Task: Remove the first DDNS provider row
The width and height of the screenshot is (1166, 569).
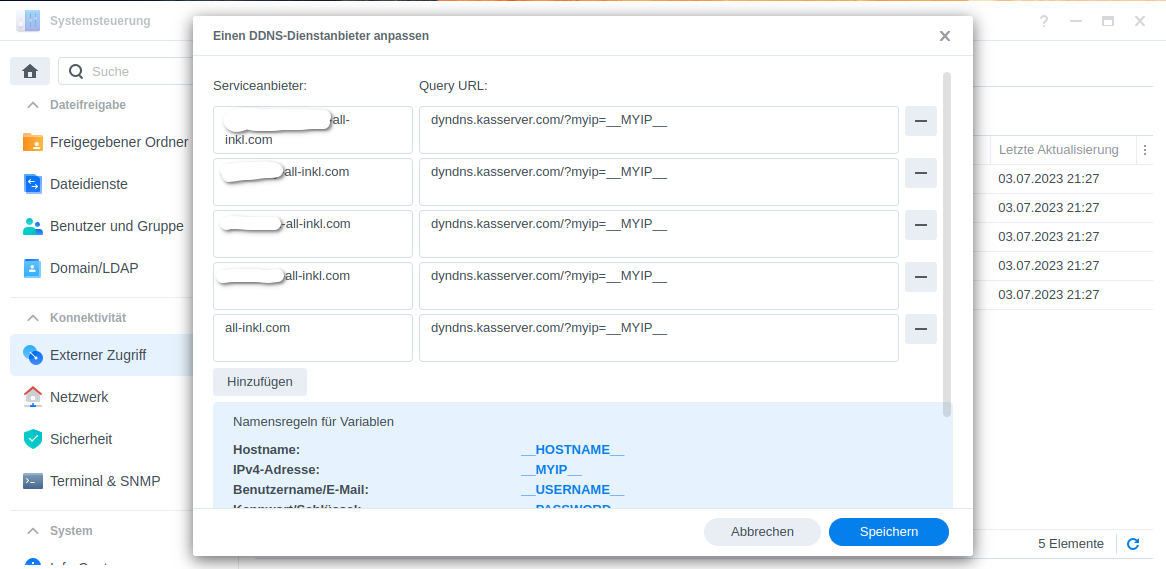Action: (921, 121)
